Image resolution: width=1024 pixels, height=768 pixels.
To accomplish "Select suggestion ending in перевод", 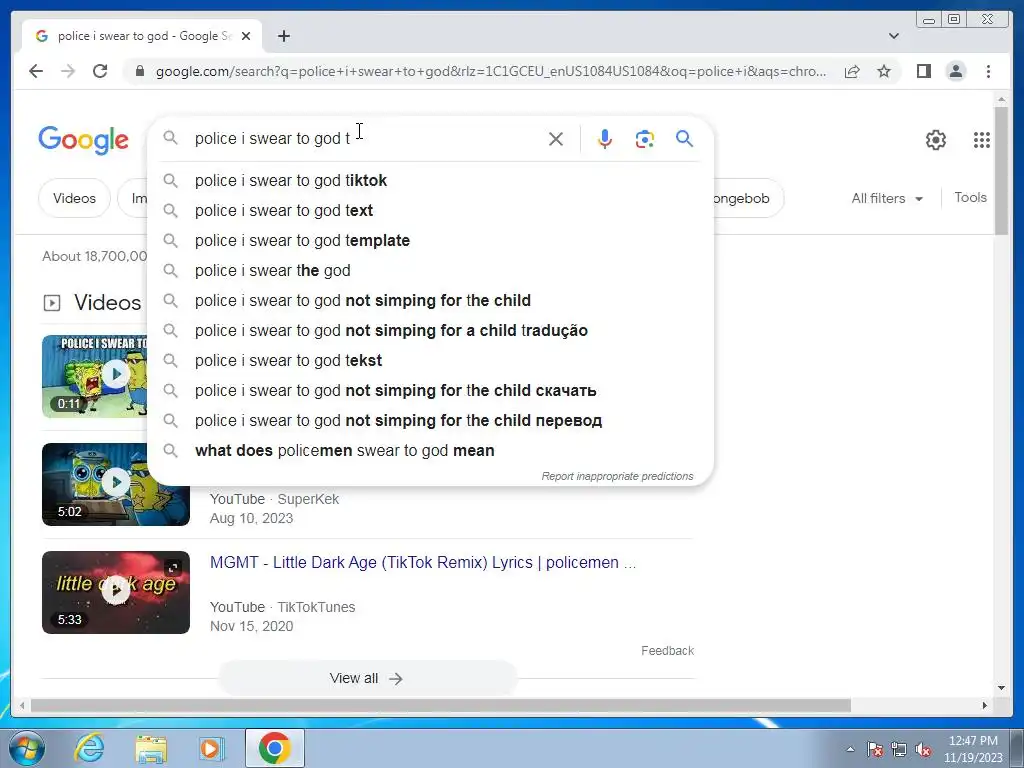I will pos(431,421).
